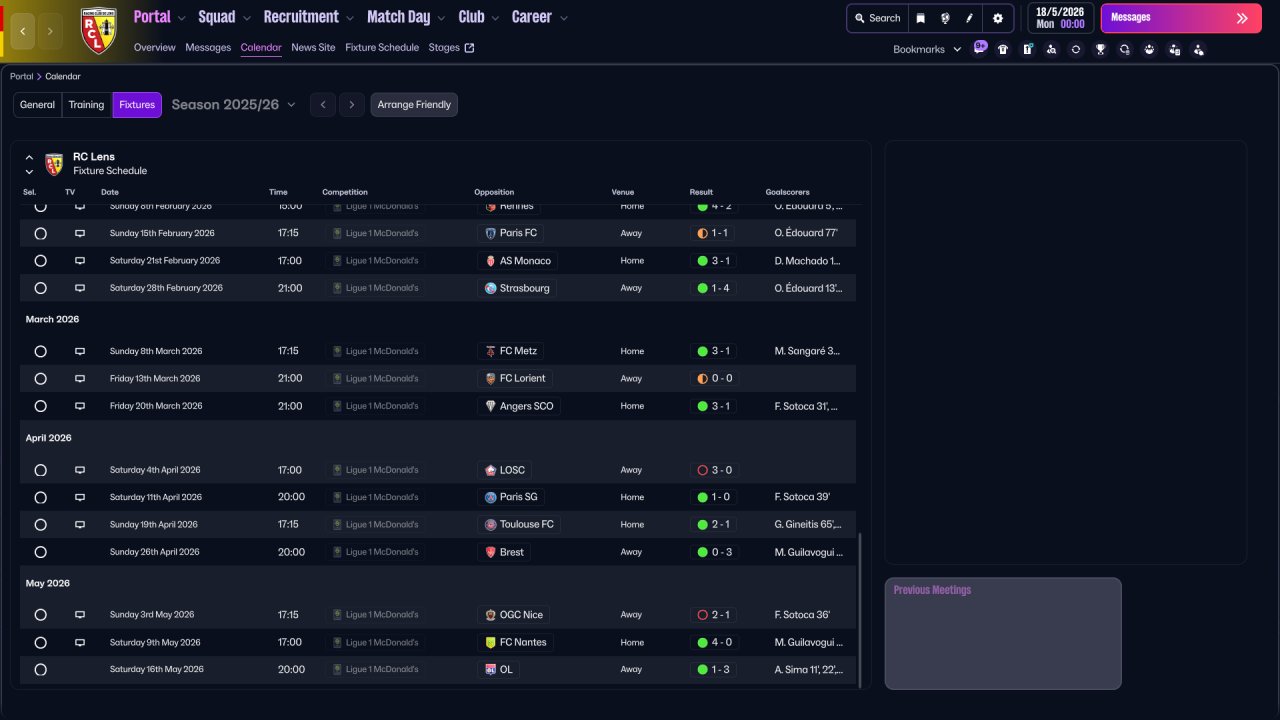Select the radio button for AS Monaco fixture
This screenshot has height=720, width=1280.
pos(40,261)
